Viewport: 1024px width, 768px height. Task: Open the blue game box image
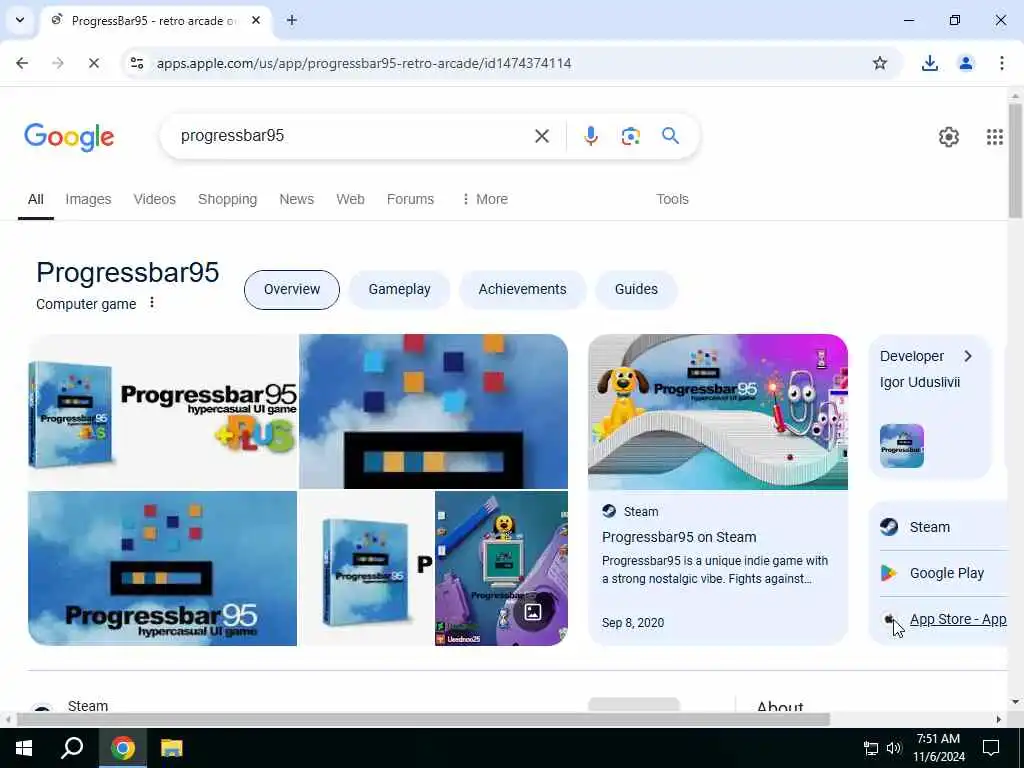366,568
